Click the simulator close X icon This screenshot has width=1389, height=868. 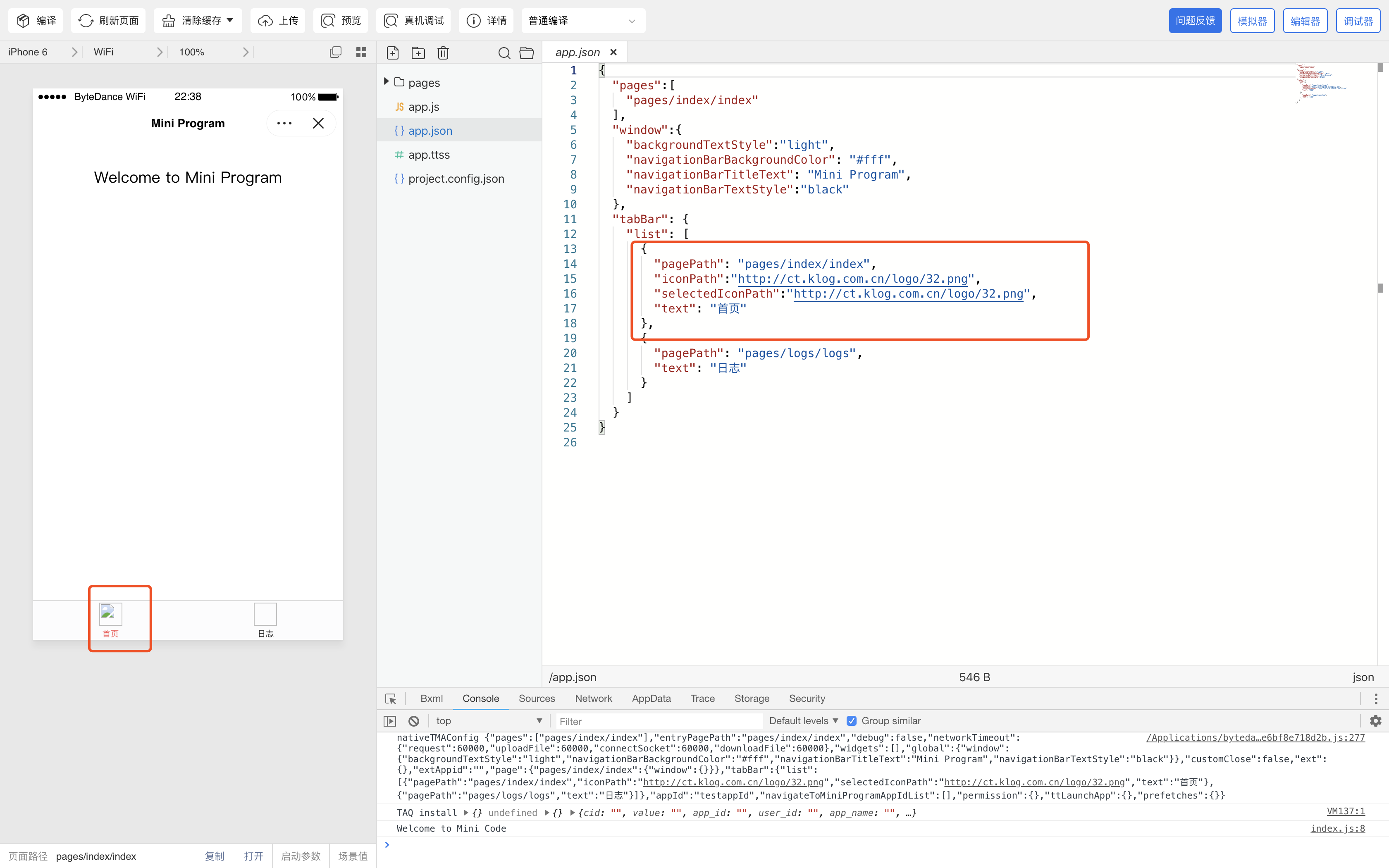(x=318, y=124)
